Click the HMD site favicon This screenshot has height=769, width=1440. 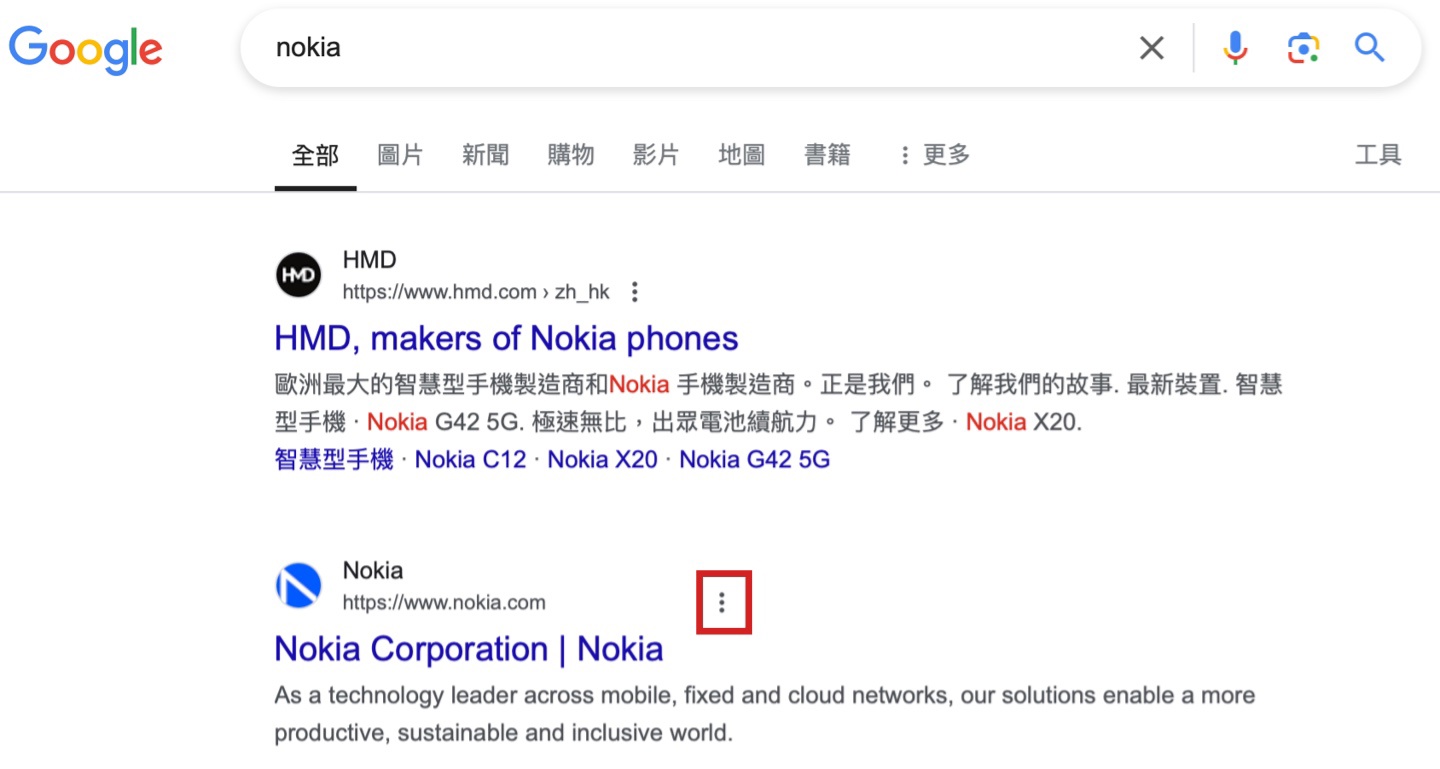[298, 275]
